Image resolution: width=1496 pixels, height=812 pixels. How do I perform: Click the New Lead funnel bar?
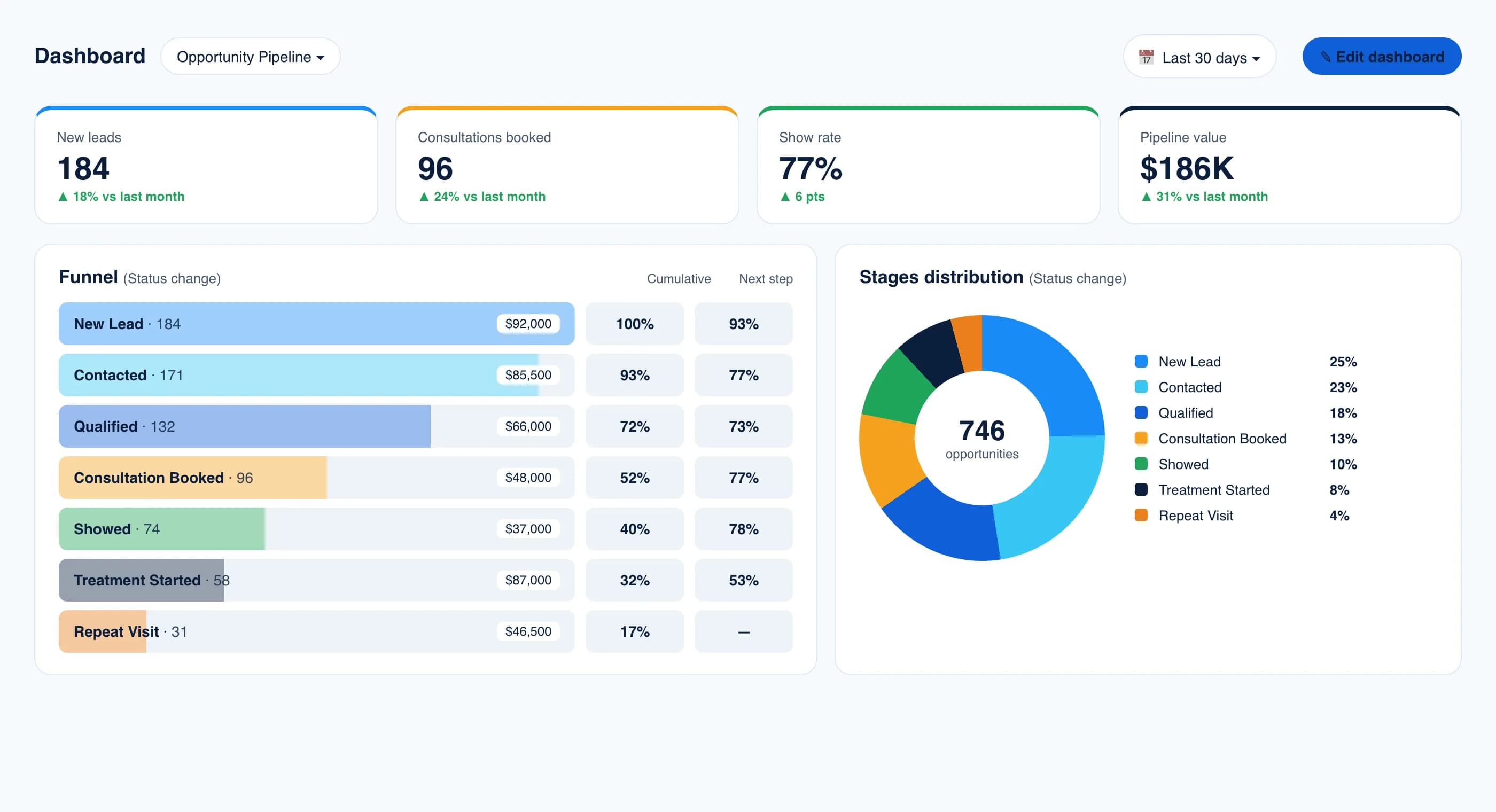[x=316, y=324]
